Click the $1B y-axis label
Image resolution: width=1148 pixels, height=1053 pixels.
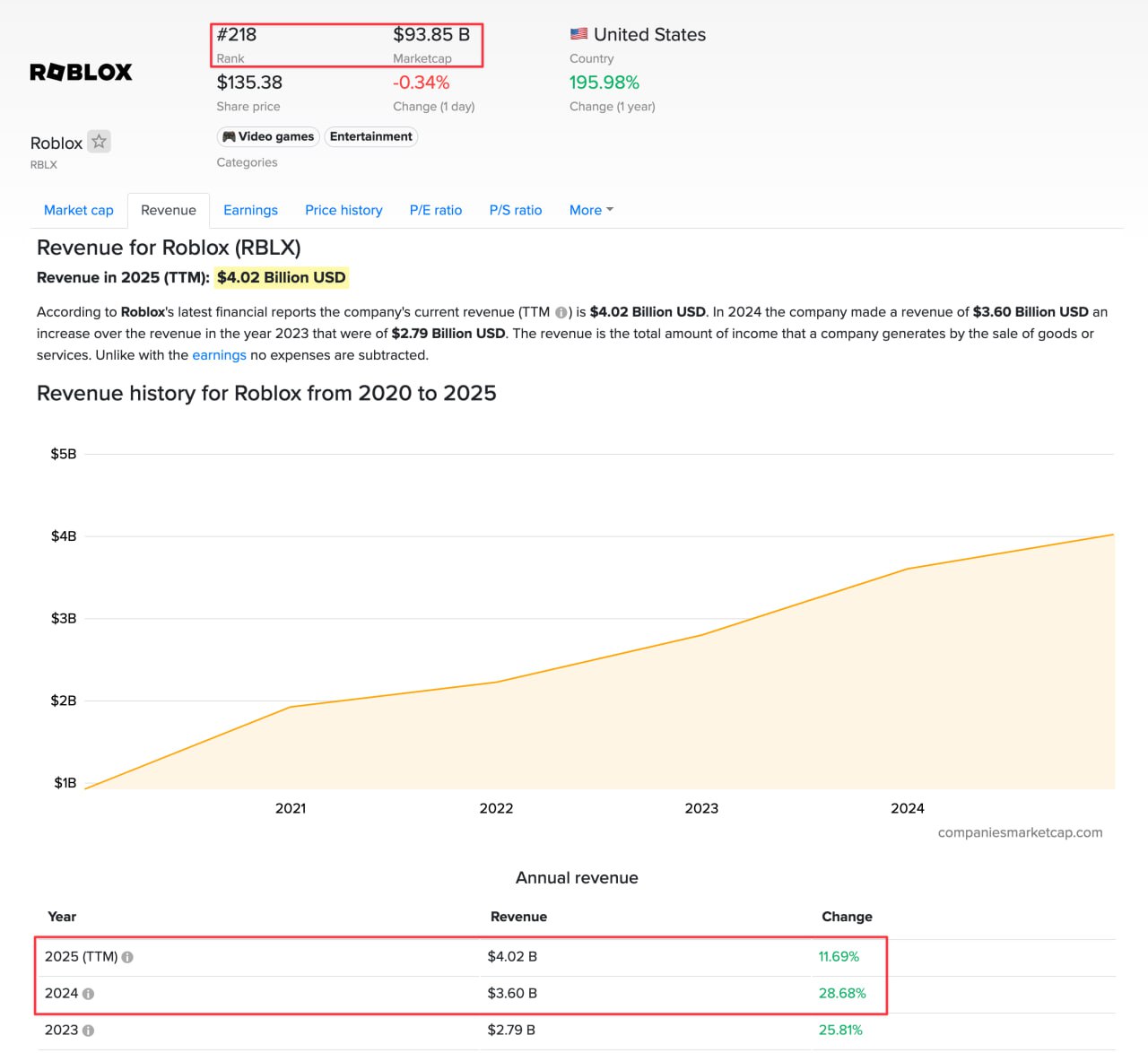click(x=65, y=783)
